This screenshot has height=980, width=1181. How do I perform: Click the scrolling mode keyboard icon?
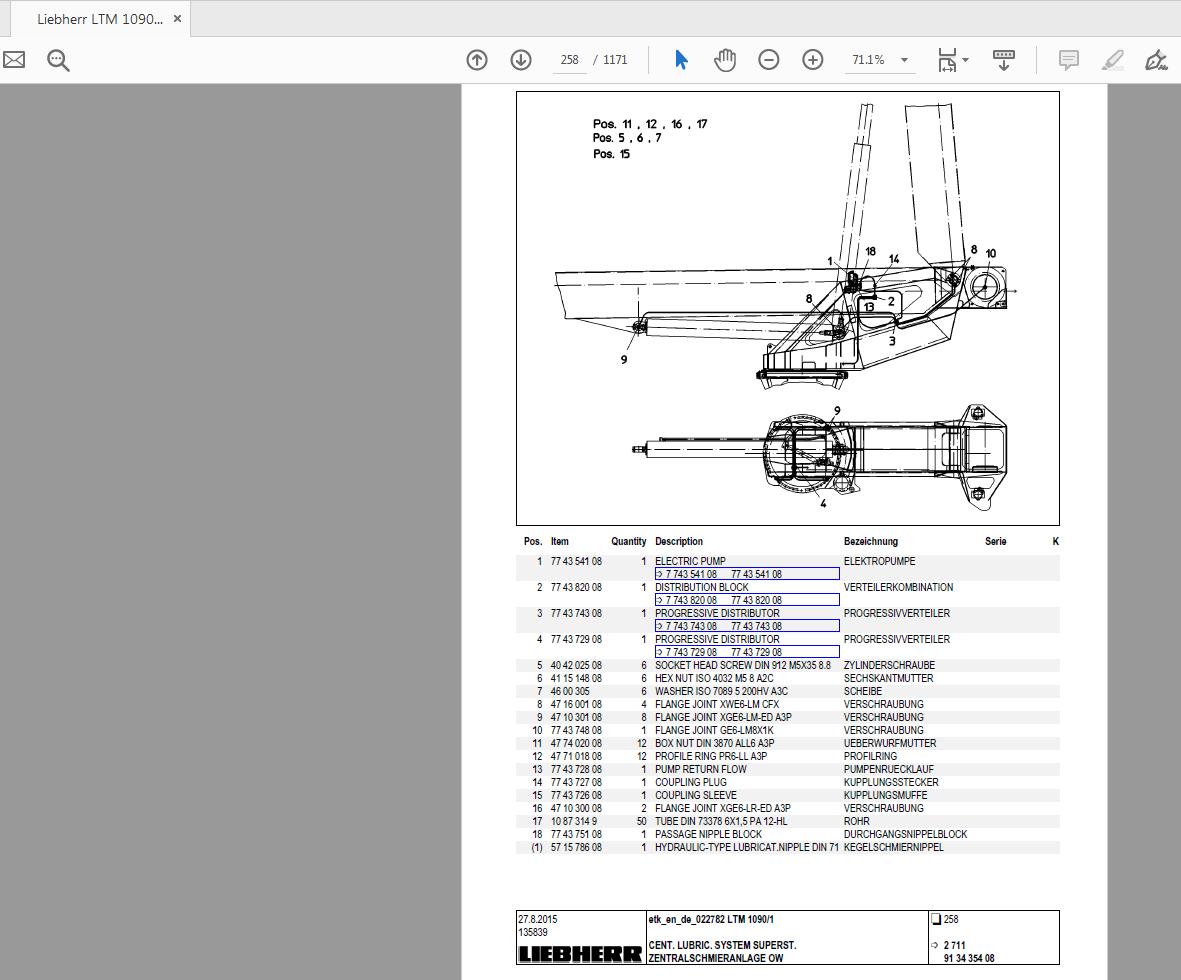(x=1004, y=60)
